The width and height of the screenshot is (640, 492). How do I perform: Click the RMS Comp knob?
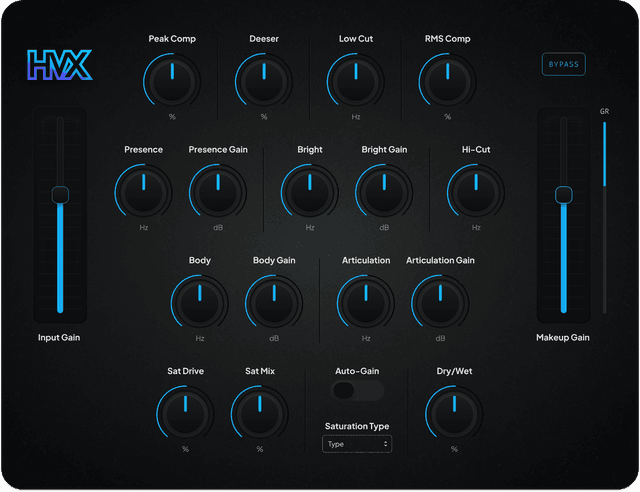pyautogui.click(x=448, y=81)
